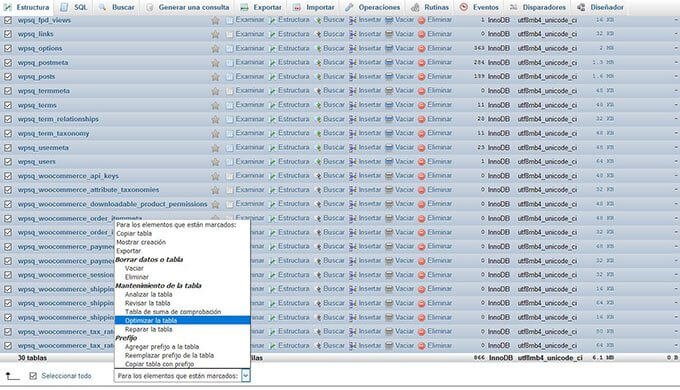
Task: Click Seleccionar todo label
Action: tap(66, 376)
